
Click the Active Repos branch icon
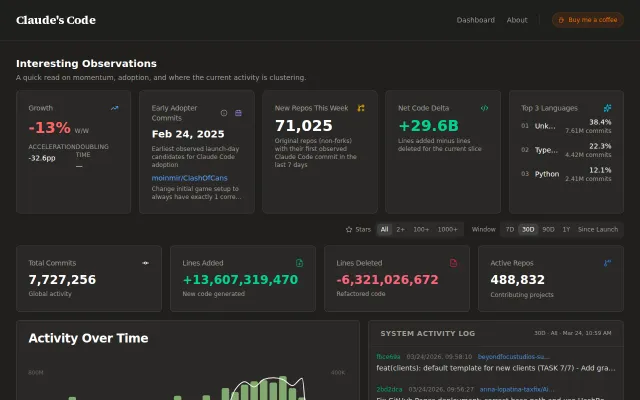point(607,263)
